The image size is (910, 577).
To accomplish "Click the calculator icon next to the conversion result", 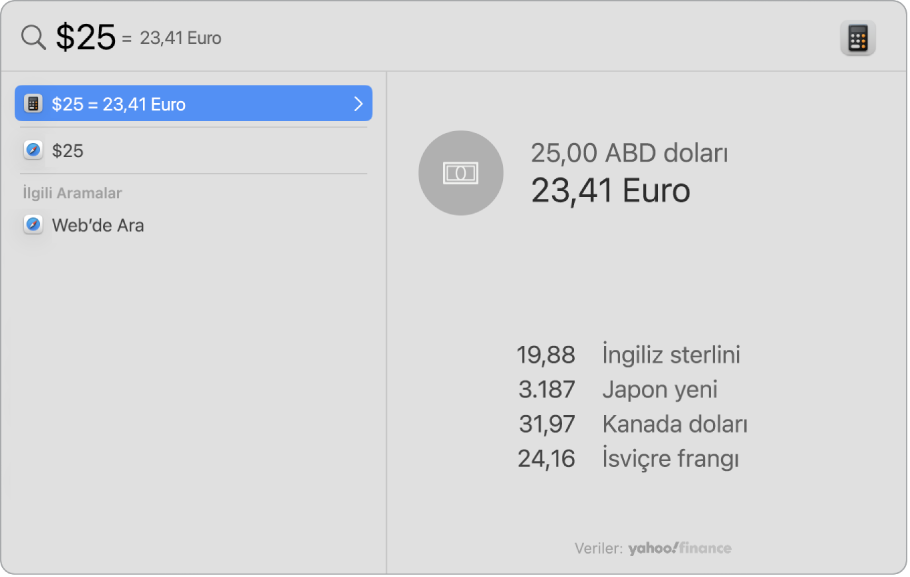I will (33, 103).
